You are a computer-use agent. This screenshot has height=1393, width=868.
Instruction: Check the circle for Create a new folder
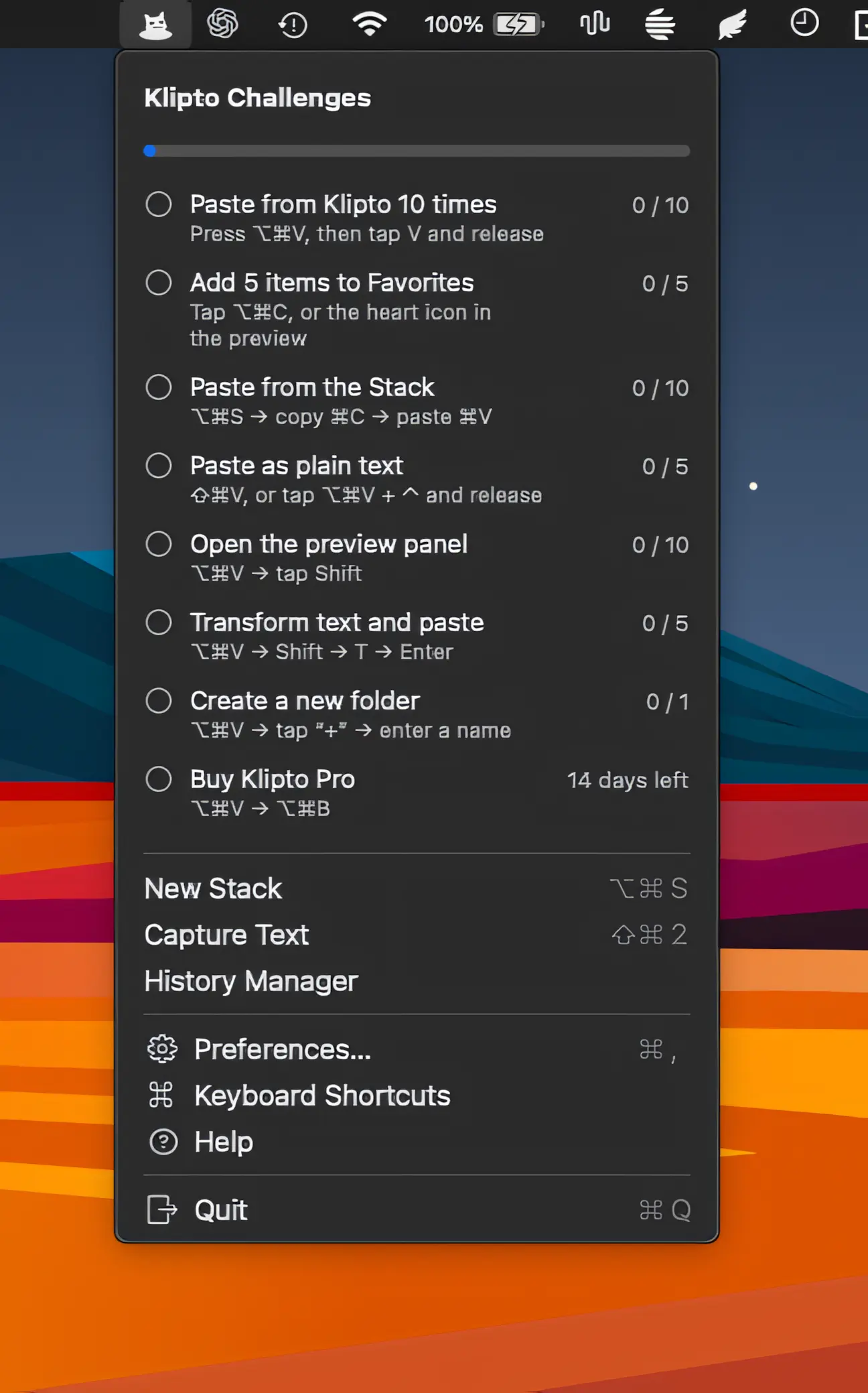pyautogui.click(x=159, y=701)
